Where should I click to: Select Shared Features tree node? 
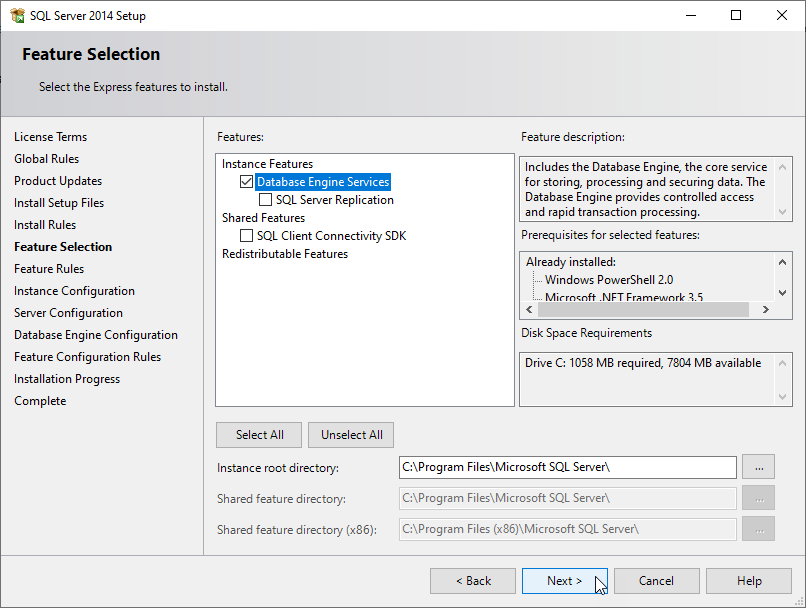(x=263, y=218)
